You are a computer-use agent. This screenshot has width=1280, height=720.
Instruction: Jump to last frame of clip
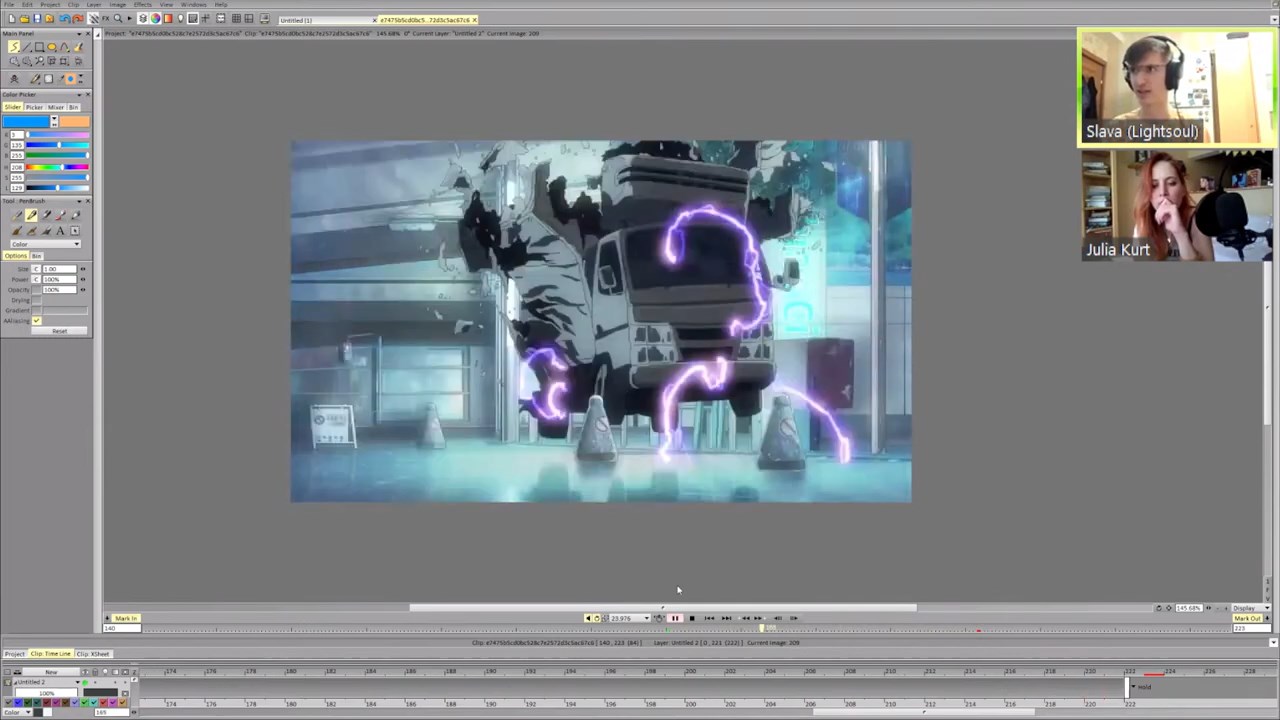tap(726, 618)
